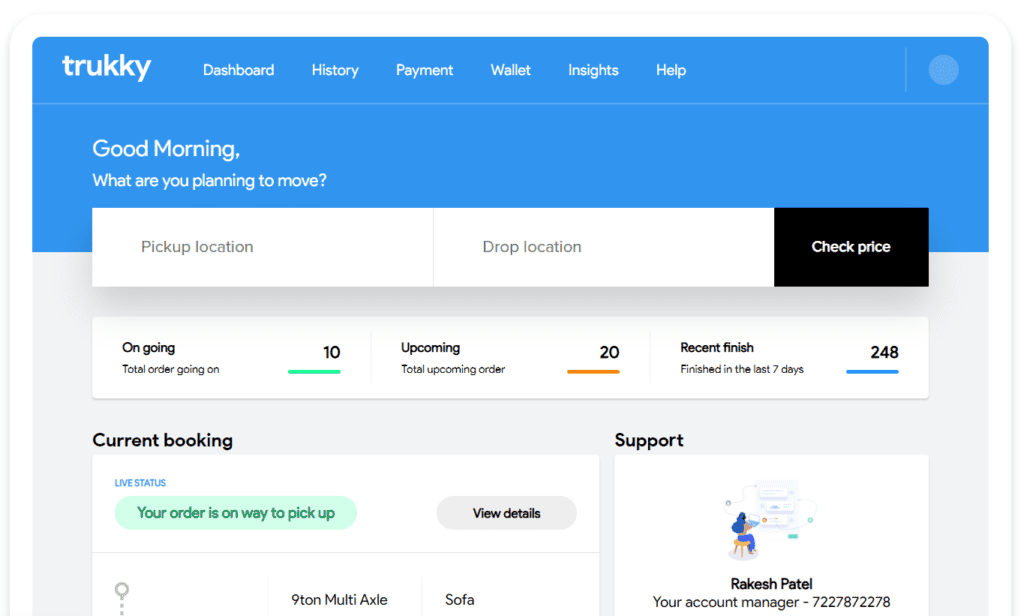Switch to the Insights page
This screenshot has height=616, width=1024.
(x=593, y=70)
